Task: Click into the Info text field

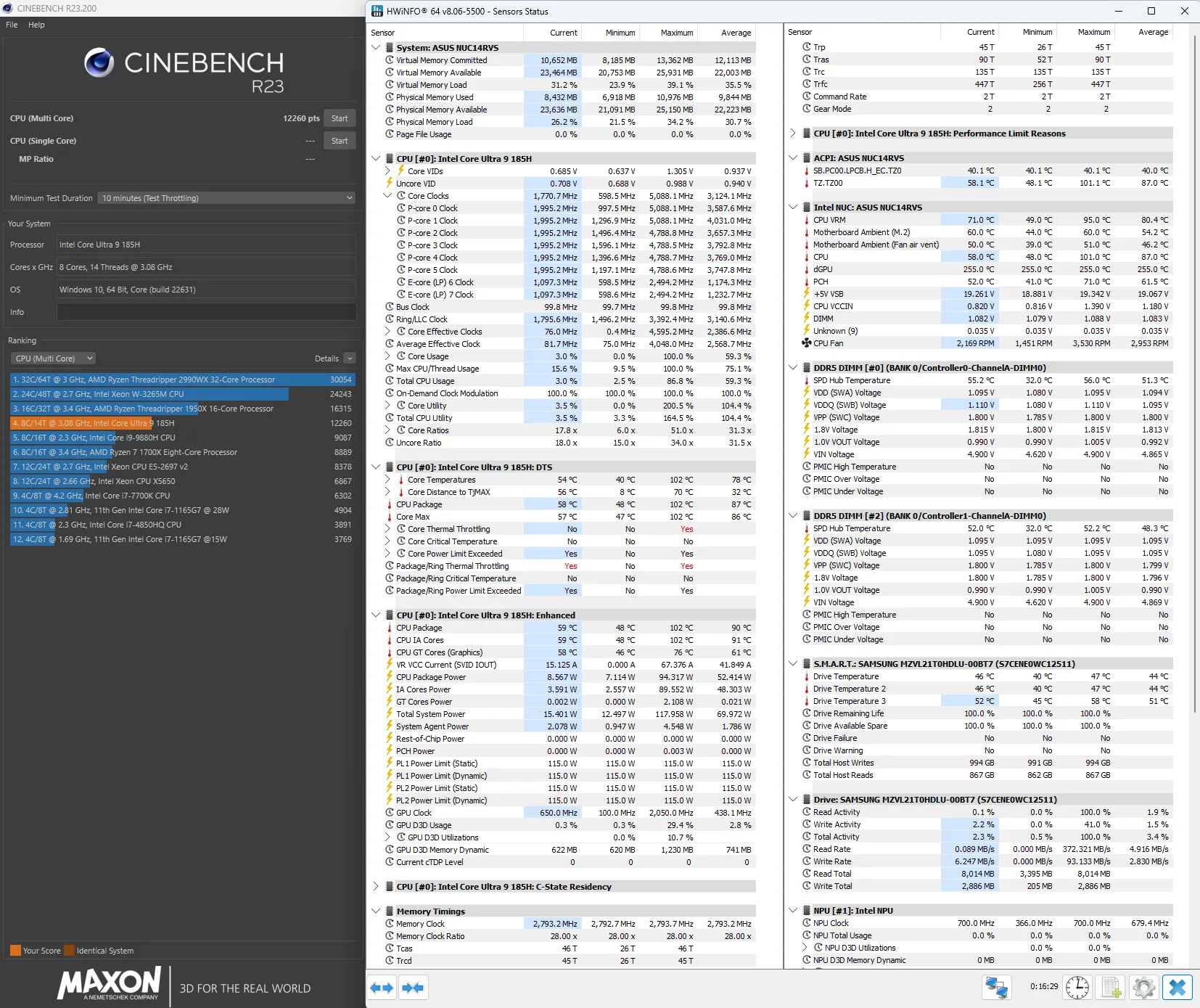Action: tap(206, 312)
